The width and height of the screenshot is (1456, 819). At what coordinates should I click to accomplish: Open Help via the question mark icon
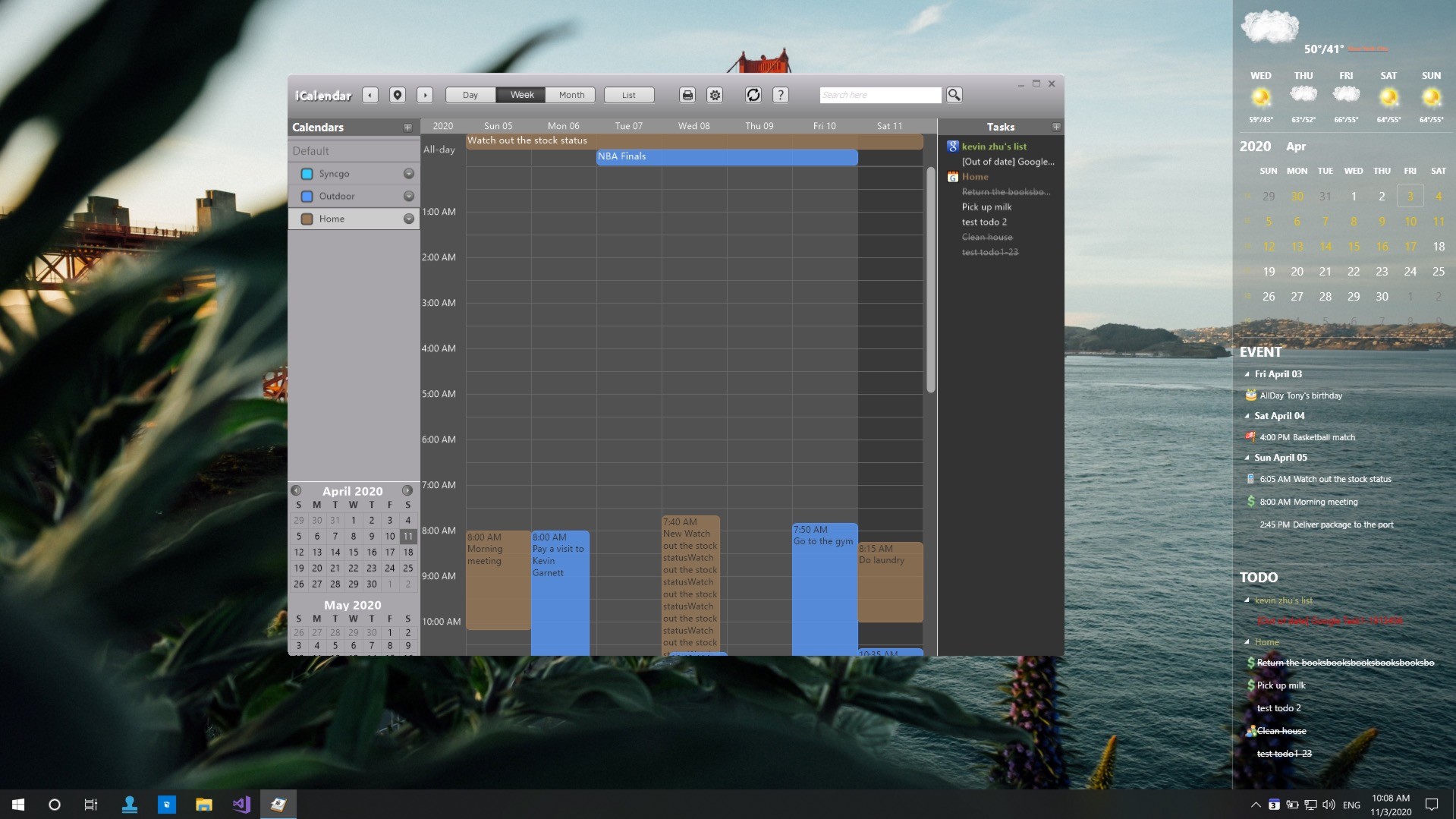tap(781, 95)
